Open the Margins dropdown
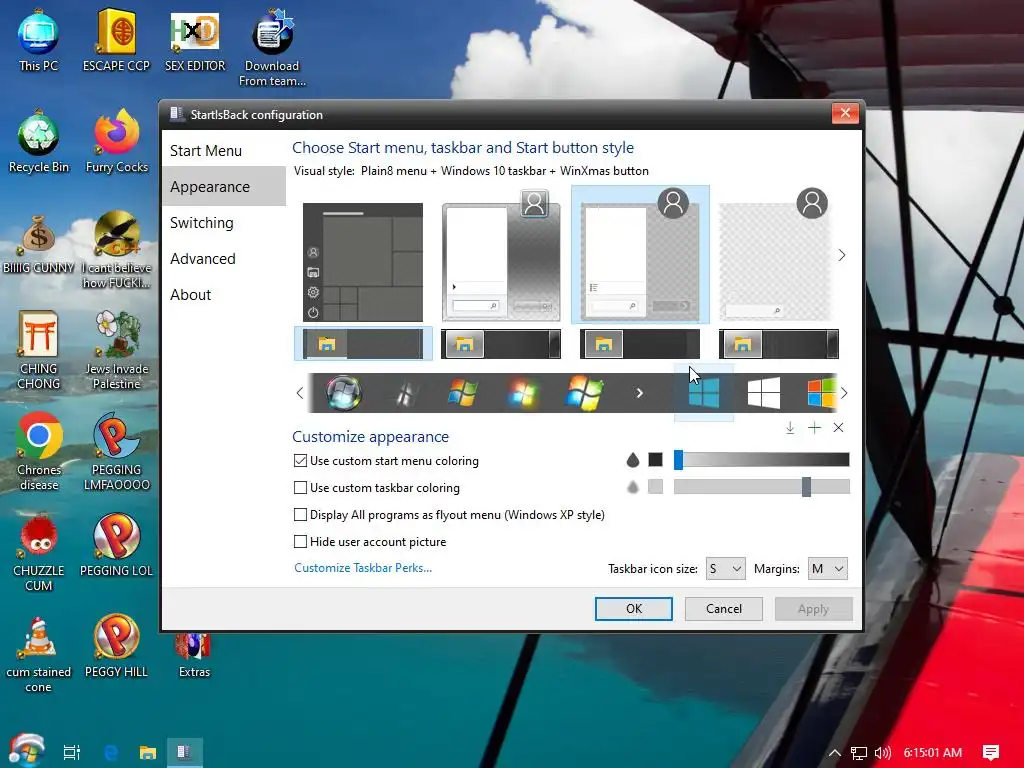This screenshot has width=1024, height=768. (x=827, y=569)
